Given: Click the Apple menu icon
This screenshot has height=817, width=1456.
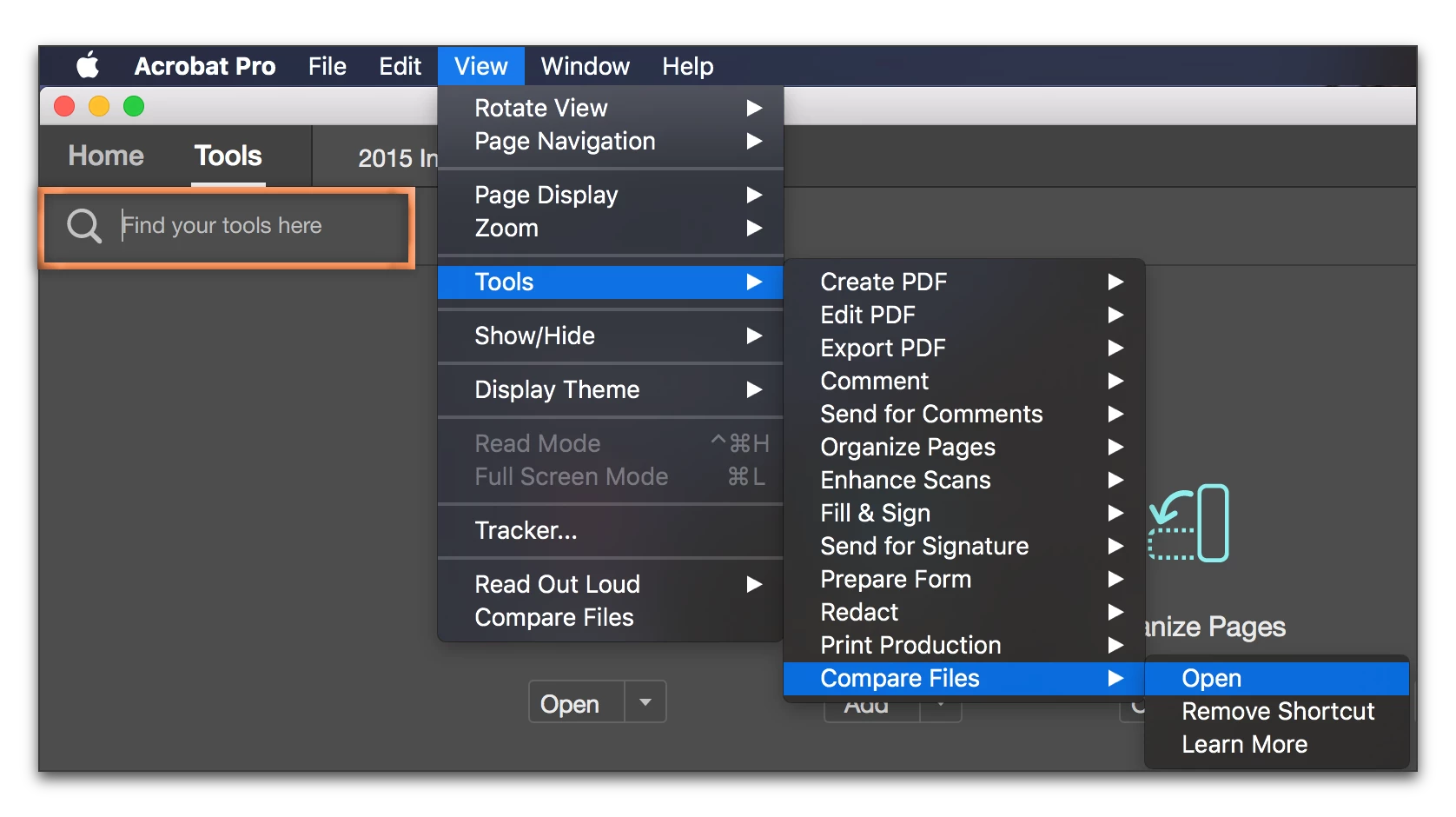Looking at the screenshot, I should pos(88,66).
